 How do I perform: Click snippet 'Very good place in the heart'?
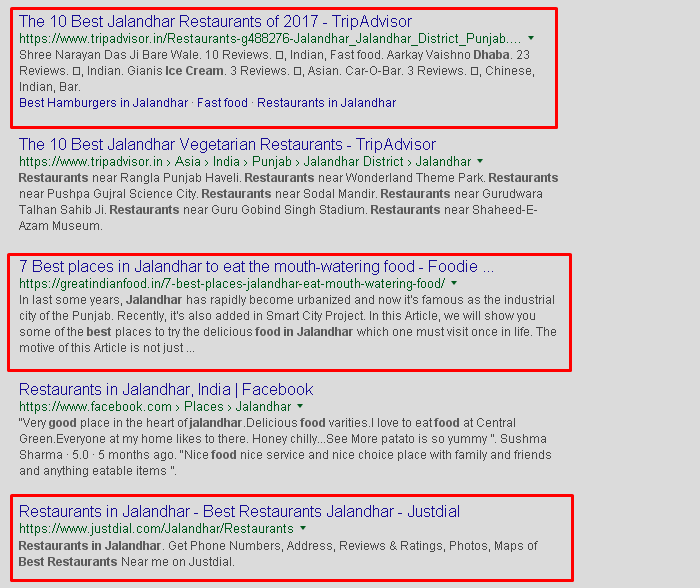103,423
